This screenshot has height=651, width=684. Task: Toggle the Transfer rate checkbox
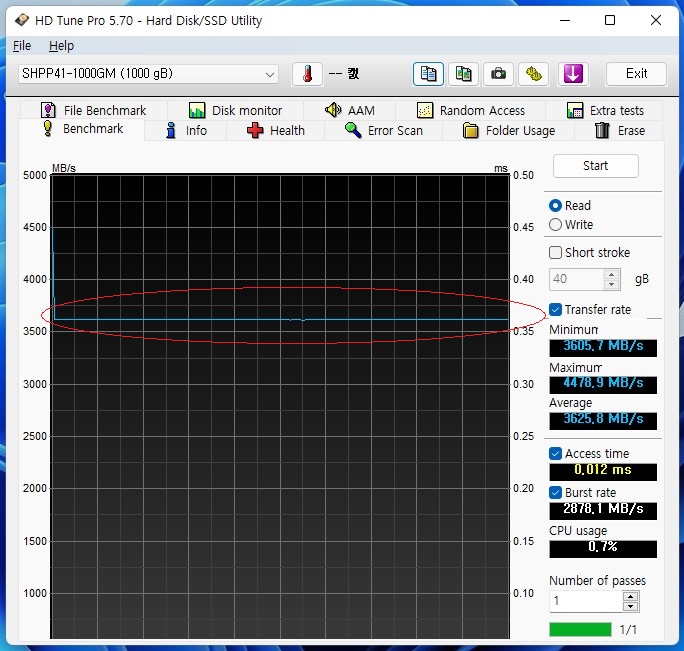click(555, 310)
